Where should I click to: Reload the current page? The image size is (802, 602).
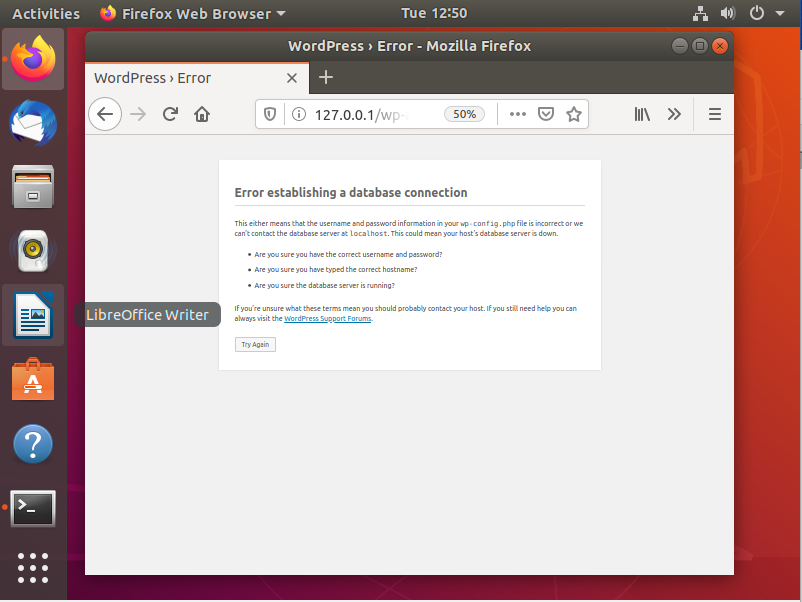pos(170,114)
